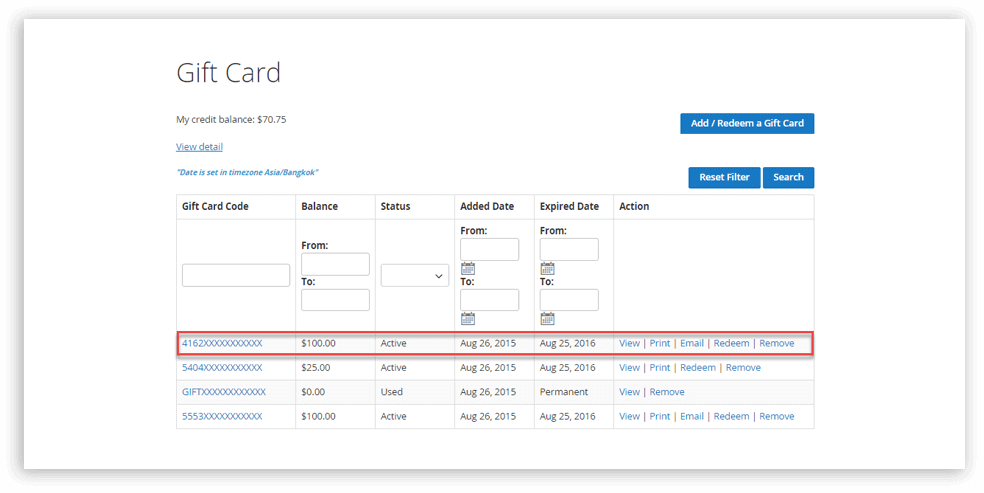
Task: Click the Expired Date From text field
Action: click(569, 249)
